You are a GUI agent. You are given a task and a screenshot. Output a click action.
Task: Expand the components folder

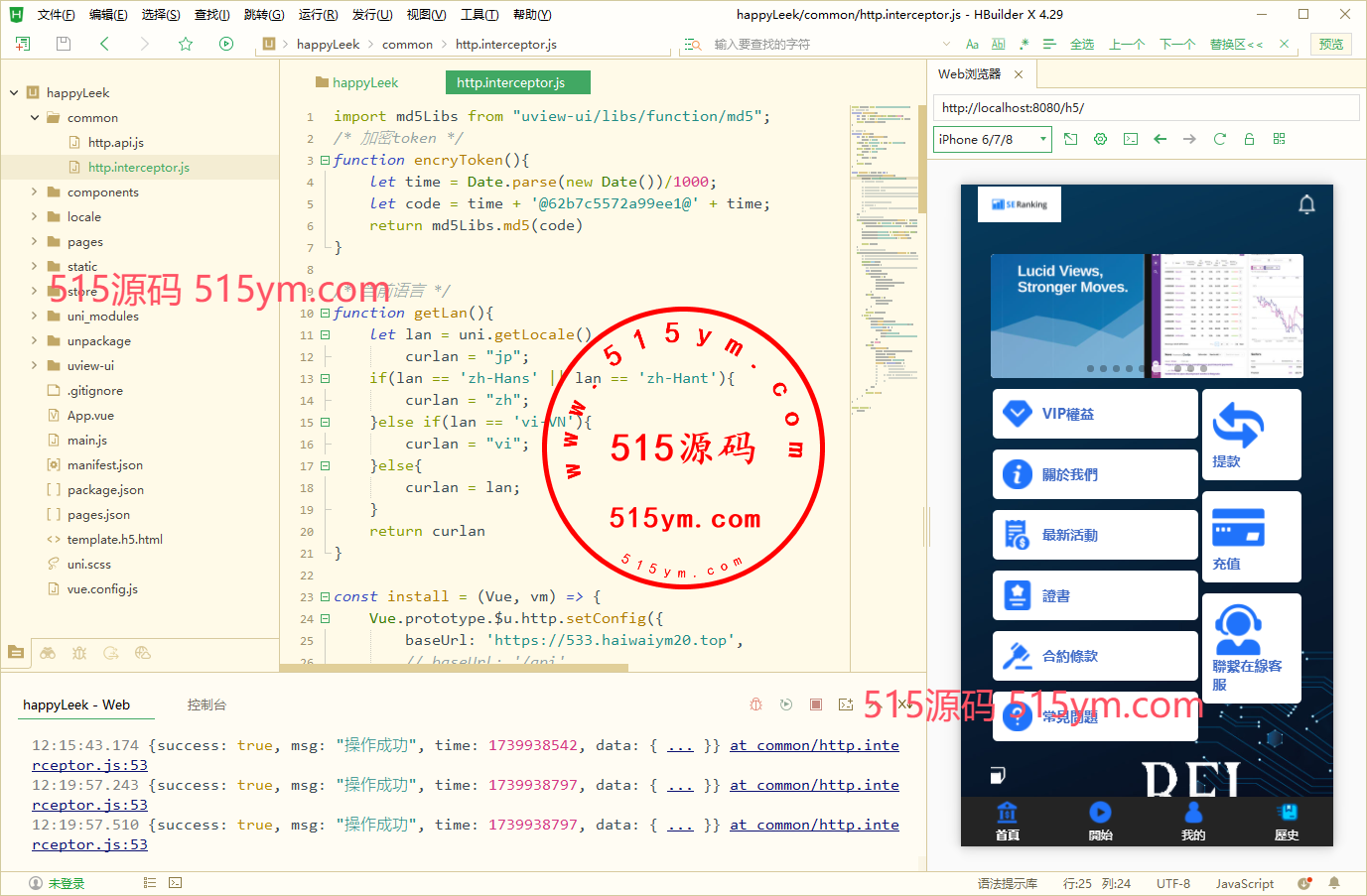click(35, 192)
